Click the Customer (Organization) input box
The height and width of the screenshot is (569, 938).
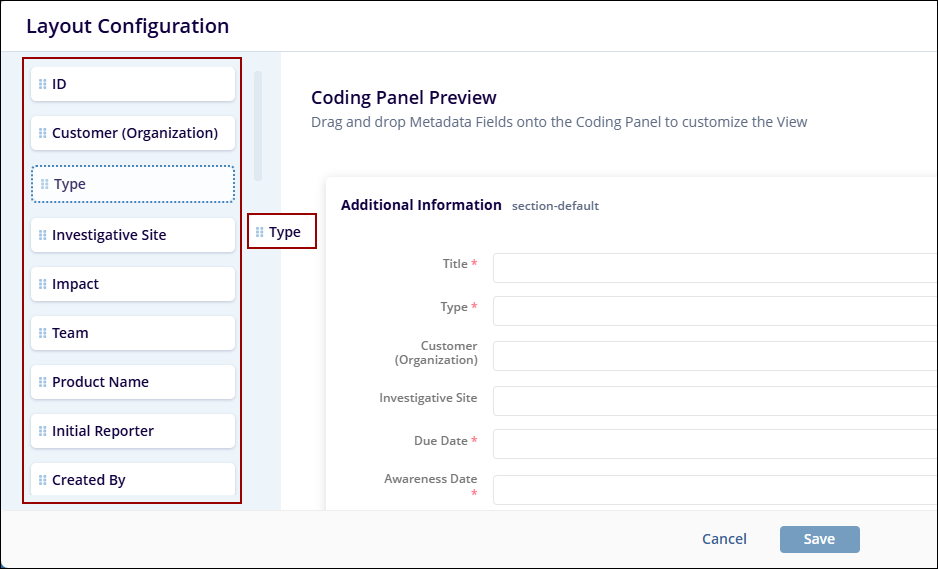[714, 356]
